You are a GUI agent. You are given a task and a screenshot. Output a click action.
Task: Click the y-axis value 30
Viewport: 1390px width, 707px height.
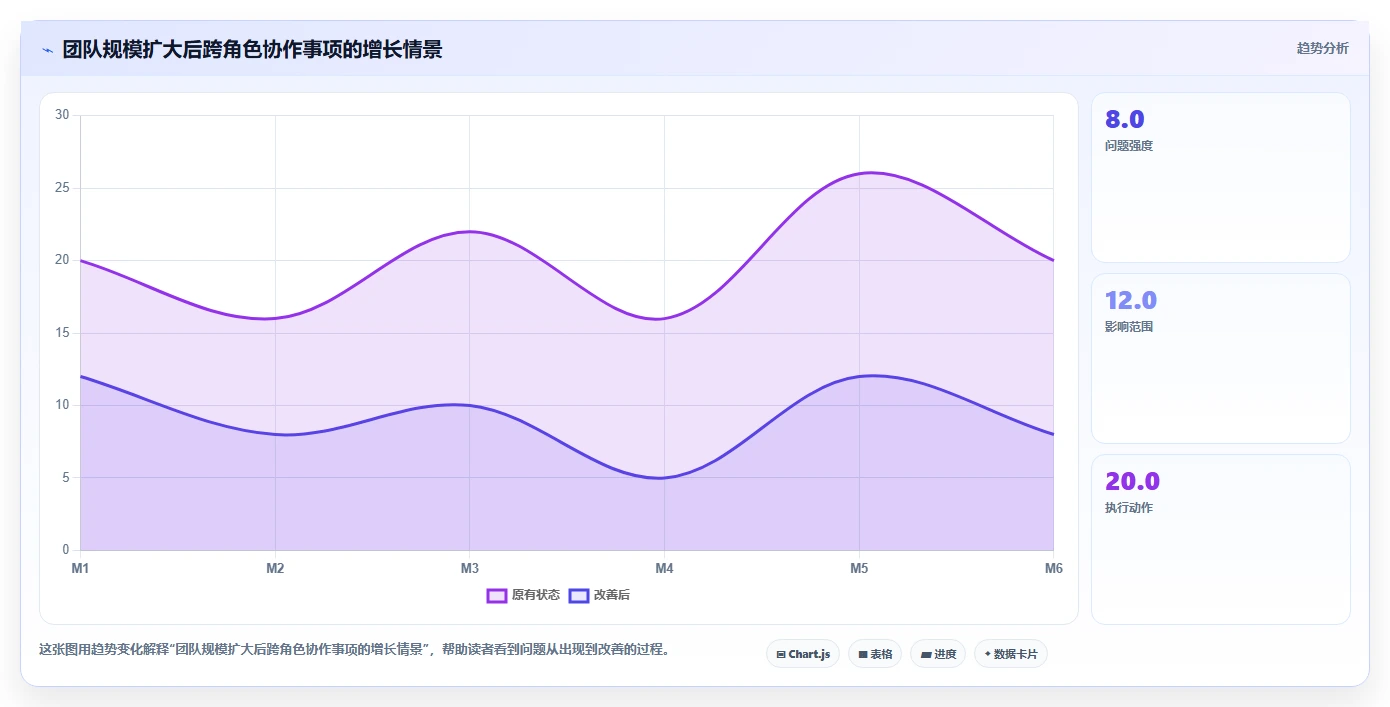pyautogui.click(x=62, y=115)
